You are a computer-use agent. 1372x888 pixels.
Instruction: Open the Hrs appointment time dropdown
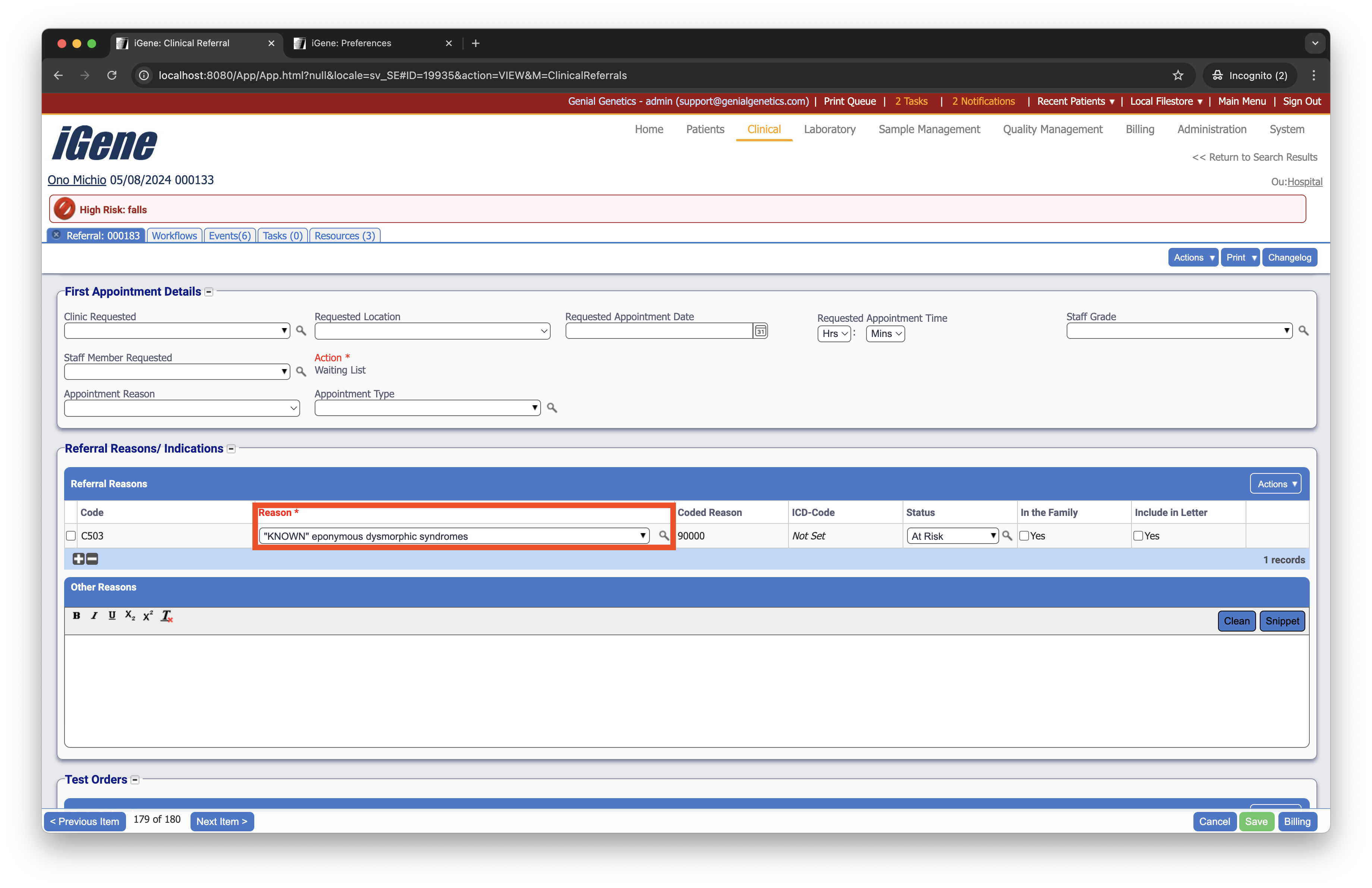click(834, 334)
